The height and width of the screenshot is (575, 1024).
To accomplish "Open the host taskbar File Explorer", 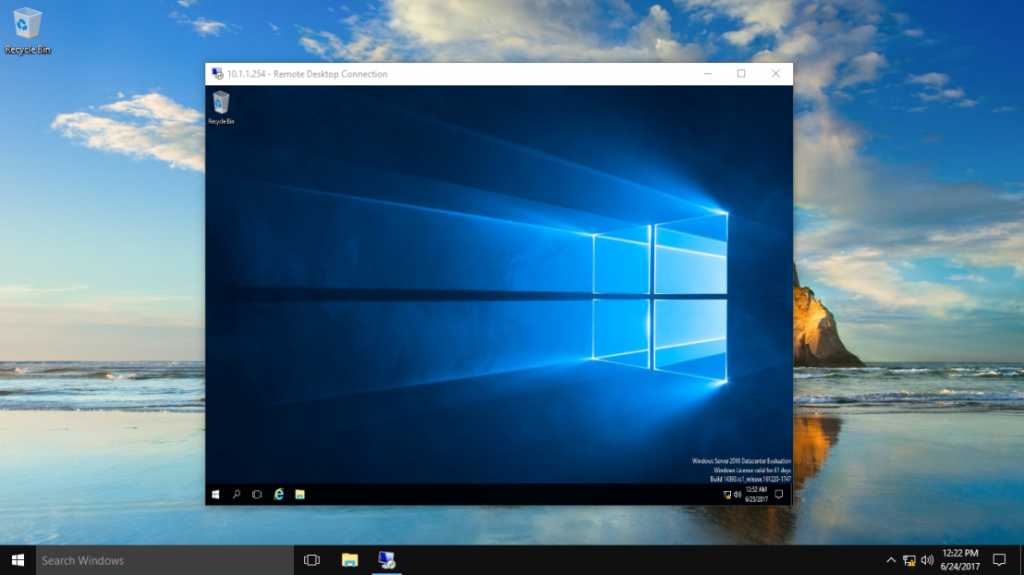I will (350, 560).
